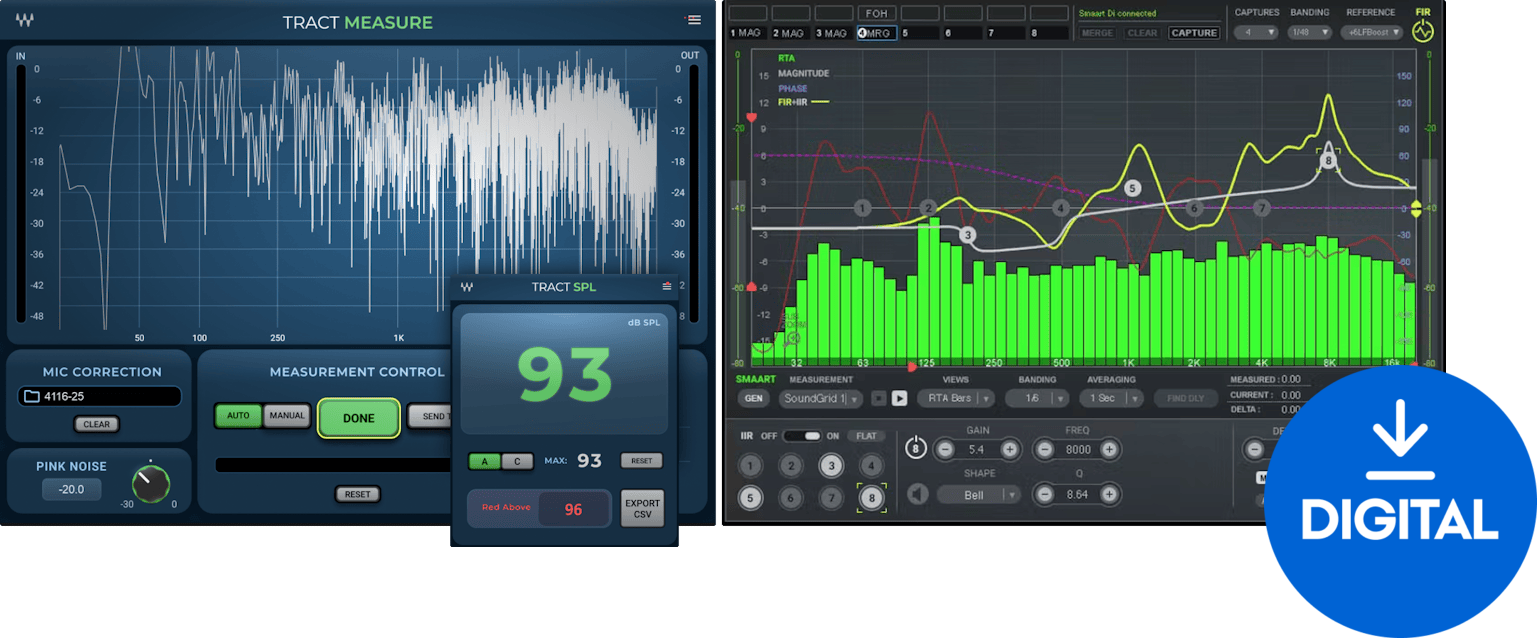This screenshot has height=638, width=1537.
Task: Select EQ node 5 on the graph
Action: (1132, 188)
